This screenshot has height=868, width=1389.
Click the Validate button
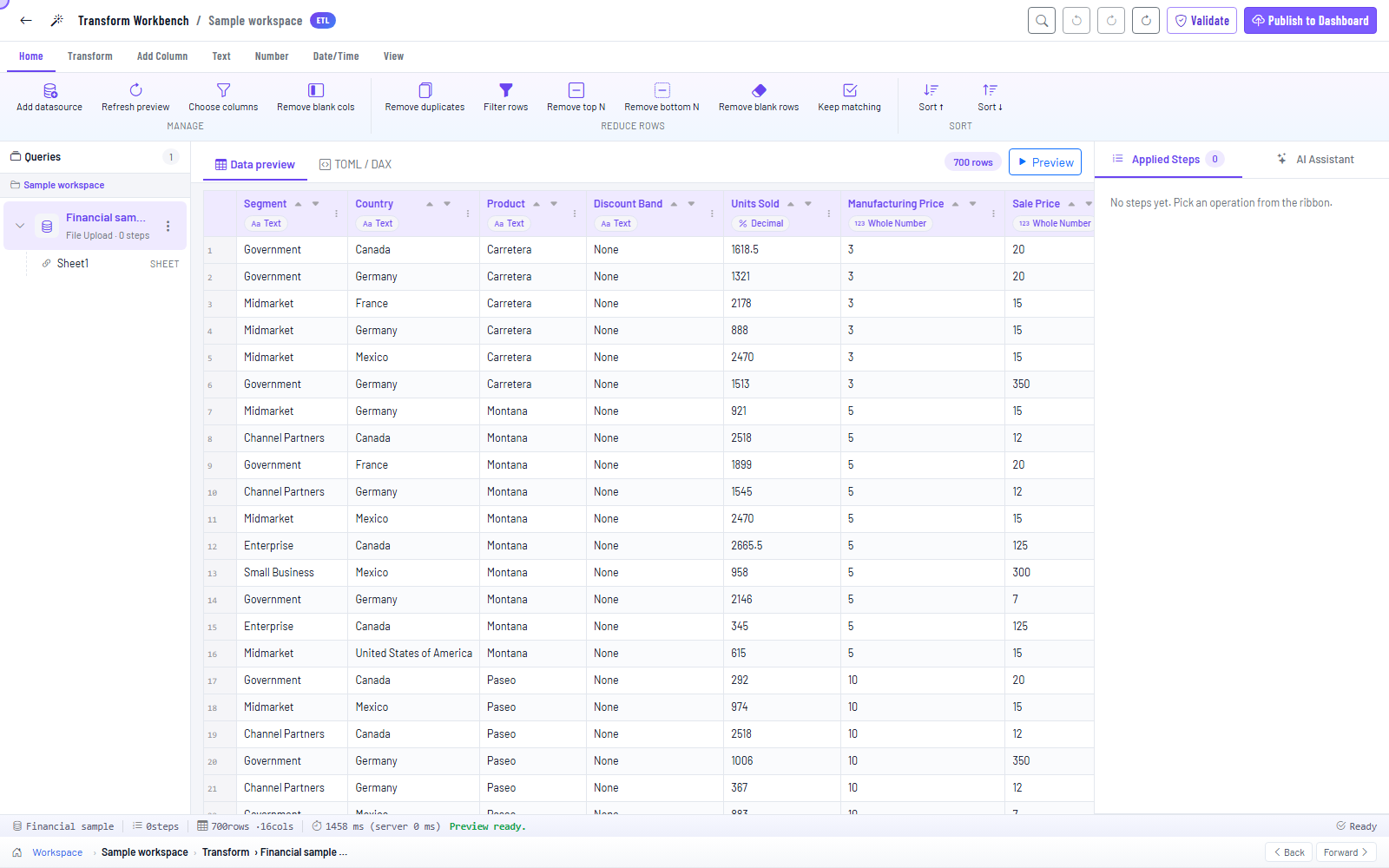[x=1202, y=21]
